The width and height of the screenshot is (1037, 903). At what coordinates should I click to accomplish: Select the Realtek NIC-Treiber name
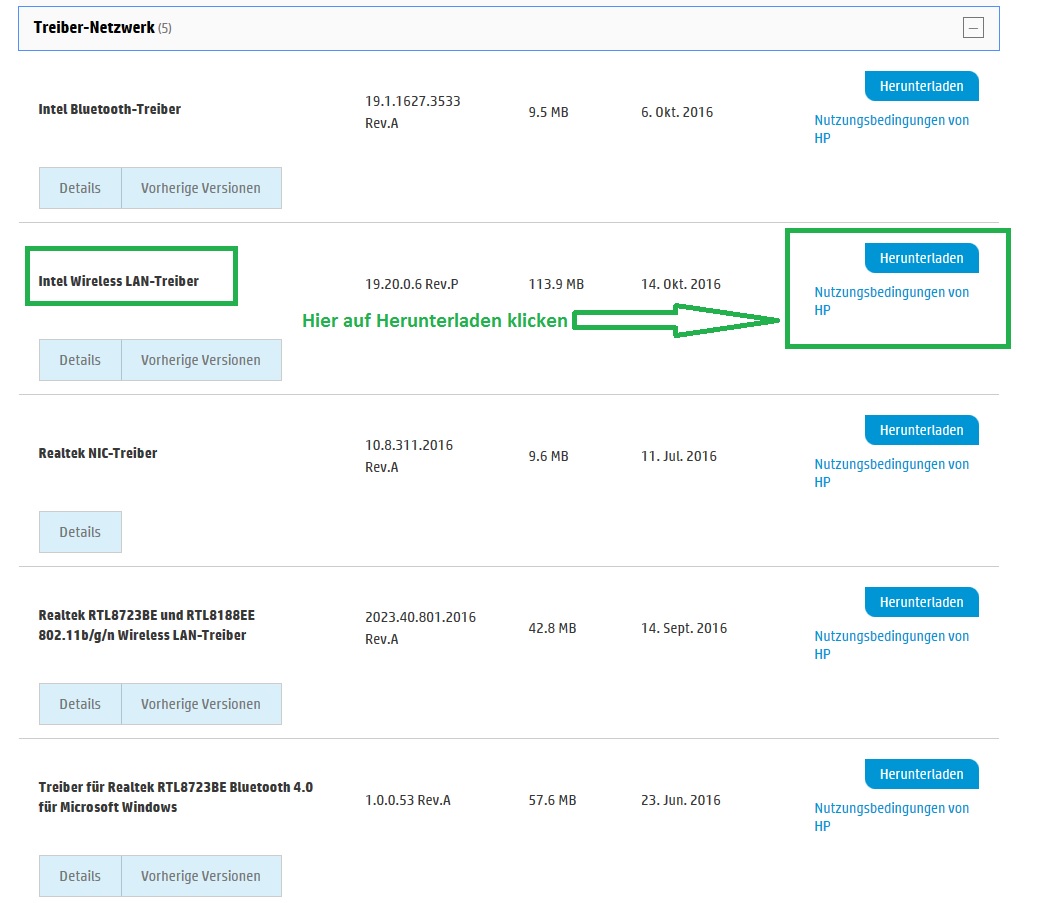(x=98, y=453)
